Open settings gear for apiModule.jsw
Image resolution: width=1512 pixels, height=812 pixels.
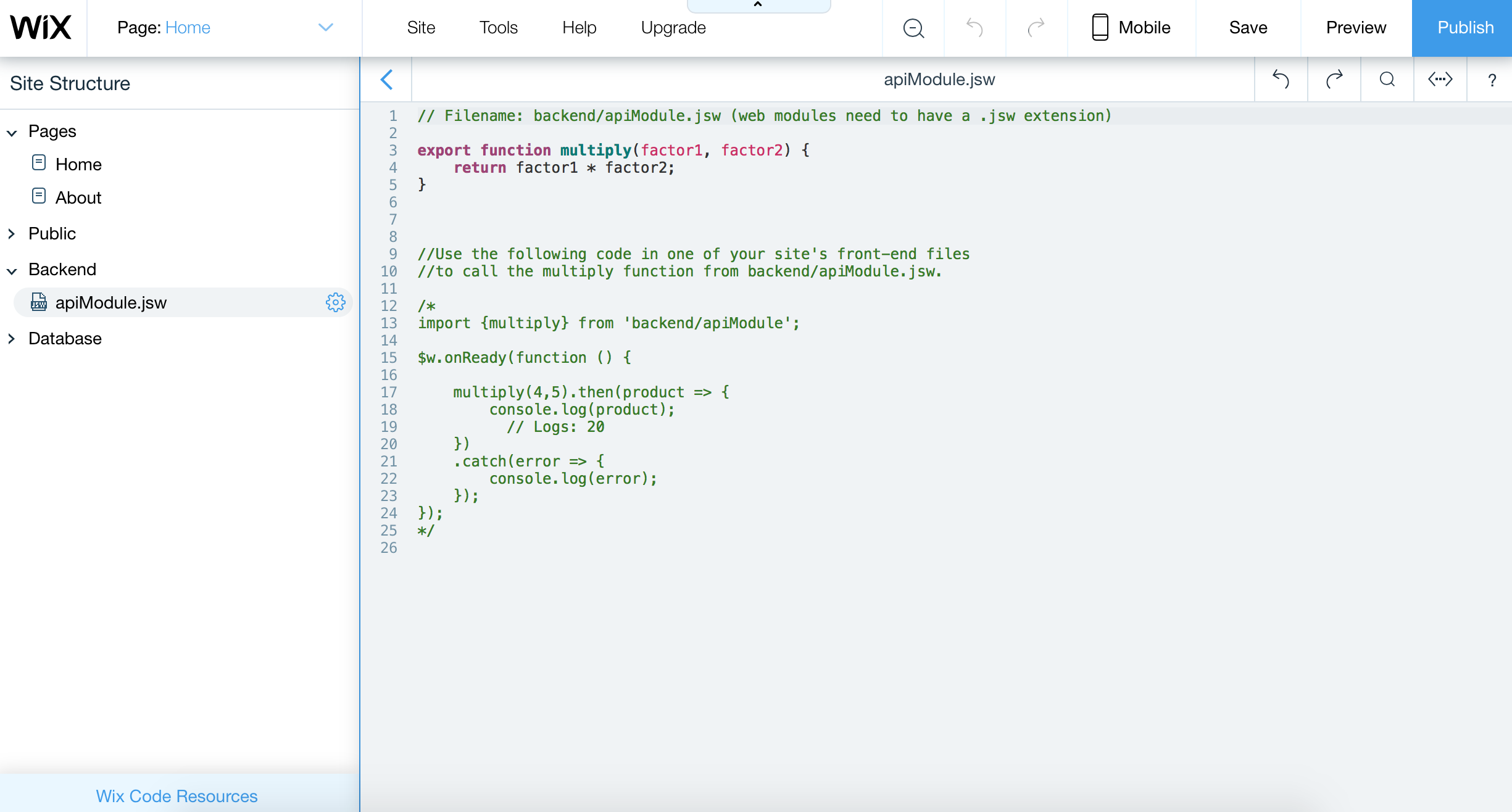pos(335,302)
